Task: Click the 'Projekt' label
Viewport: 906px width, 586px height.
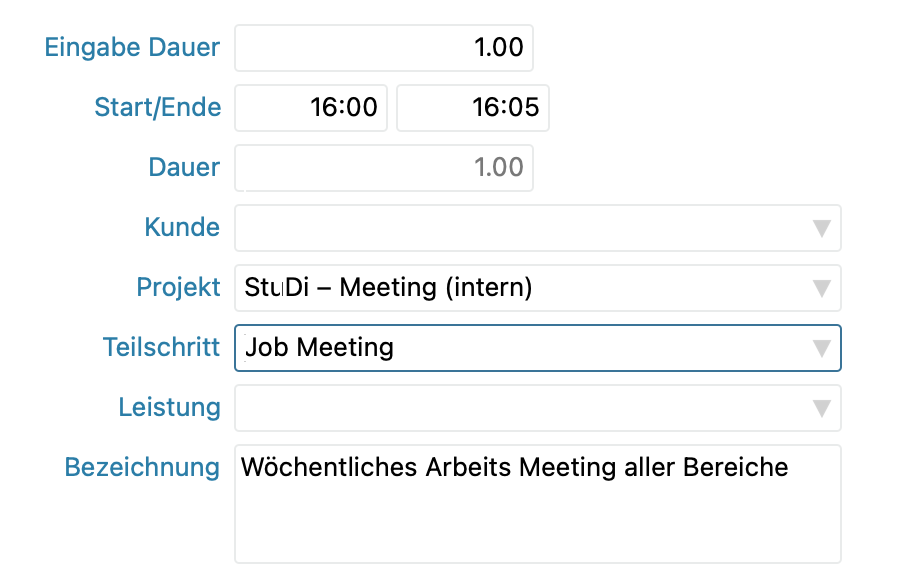Action: tap(178, 288)
